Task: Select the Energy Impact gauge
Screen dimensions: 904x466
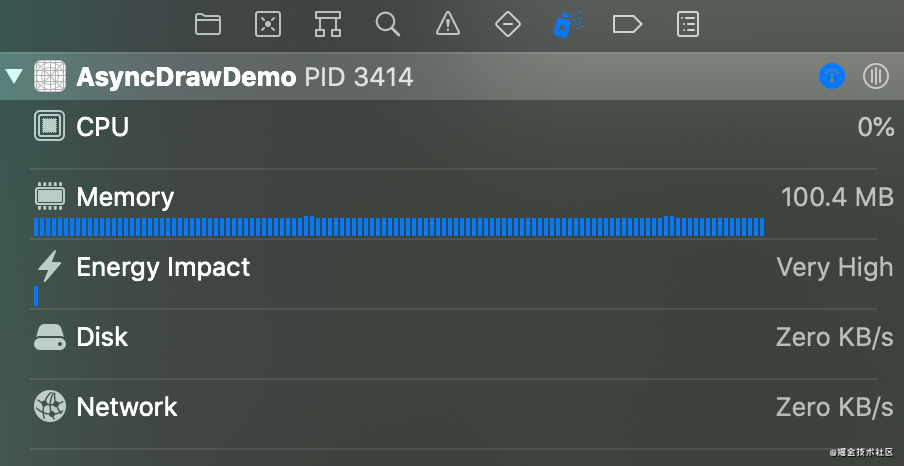Action: pos(163,267)
